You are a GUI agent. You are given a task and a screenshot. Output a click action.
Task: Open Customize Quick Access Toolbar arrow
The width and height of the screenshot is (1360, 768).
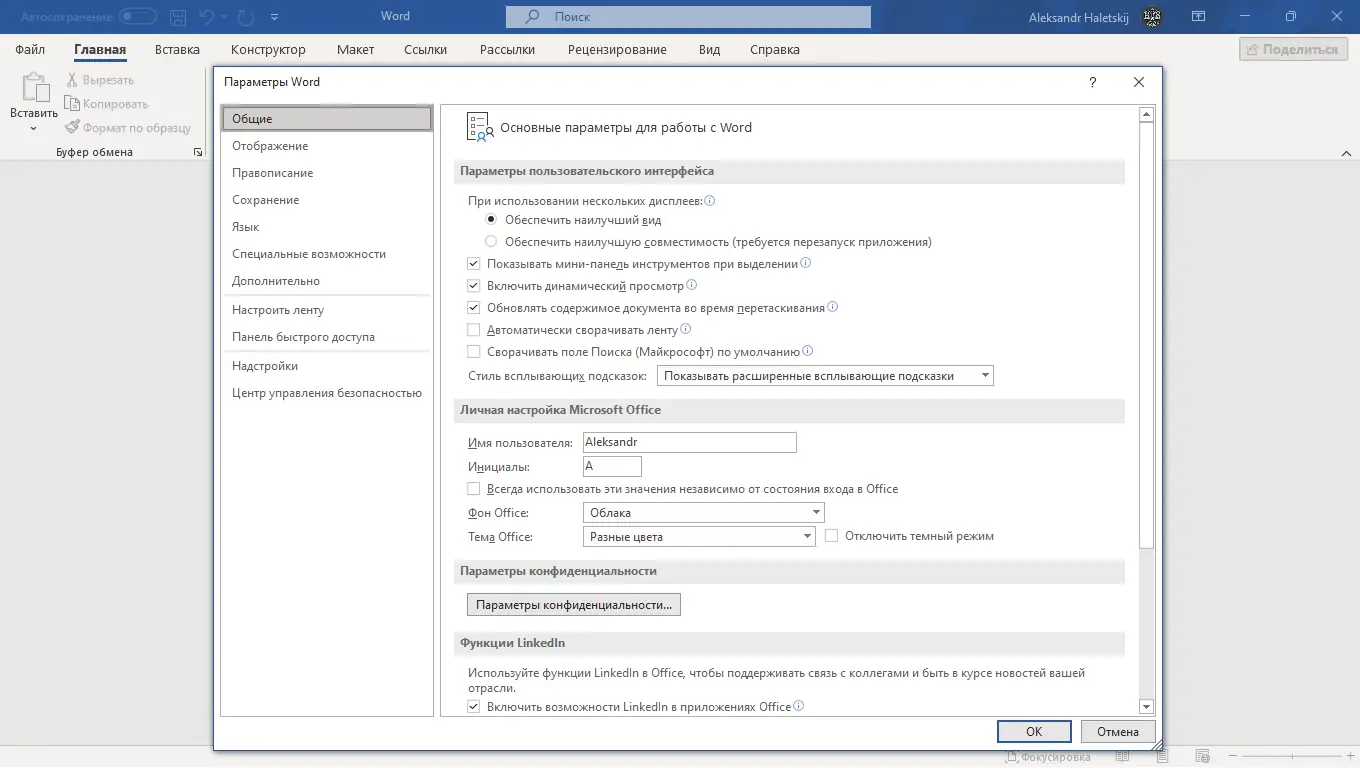tap(275, 17)
